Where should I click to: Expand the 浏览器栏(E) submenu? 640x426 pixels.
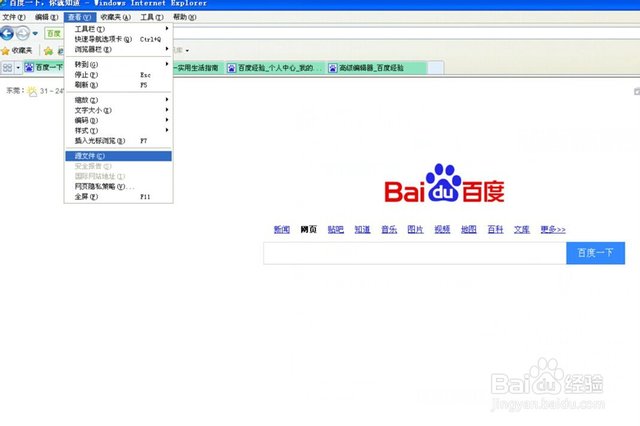118,49
